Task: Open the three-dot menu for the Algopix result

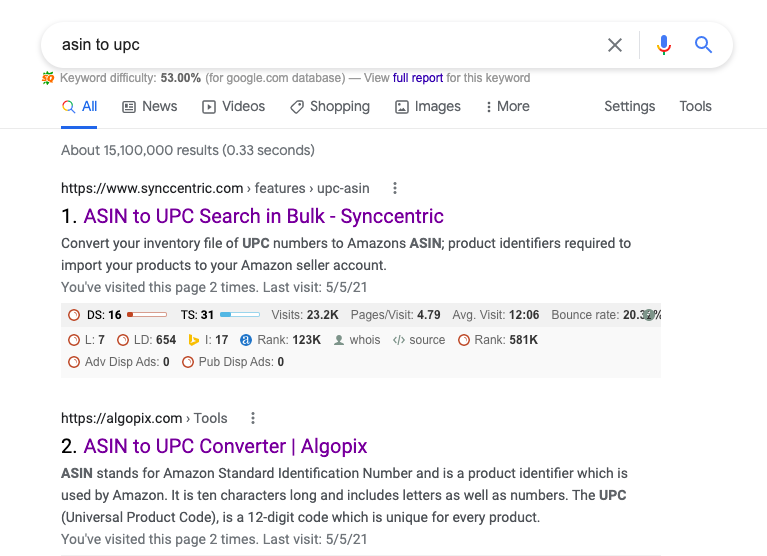Action: coord(253,418)
